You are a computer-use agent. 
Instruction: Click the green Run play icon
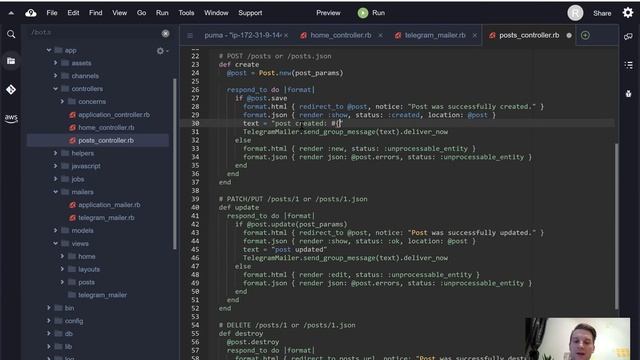click(x=362, y=13)
